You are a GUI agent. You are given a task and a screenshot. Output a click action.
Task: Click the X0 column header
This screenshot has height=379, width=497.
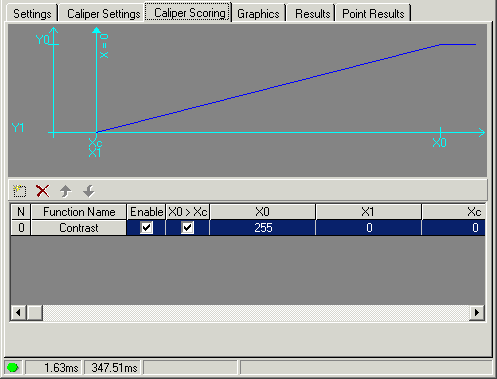point(262,212)
